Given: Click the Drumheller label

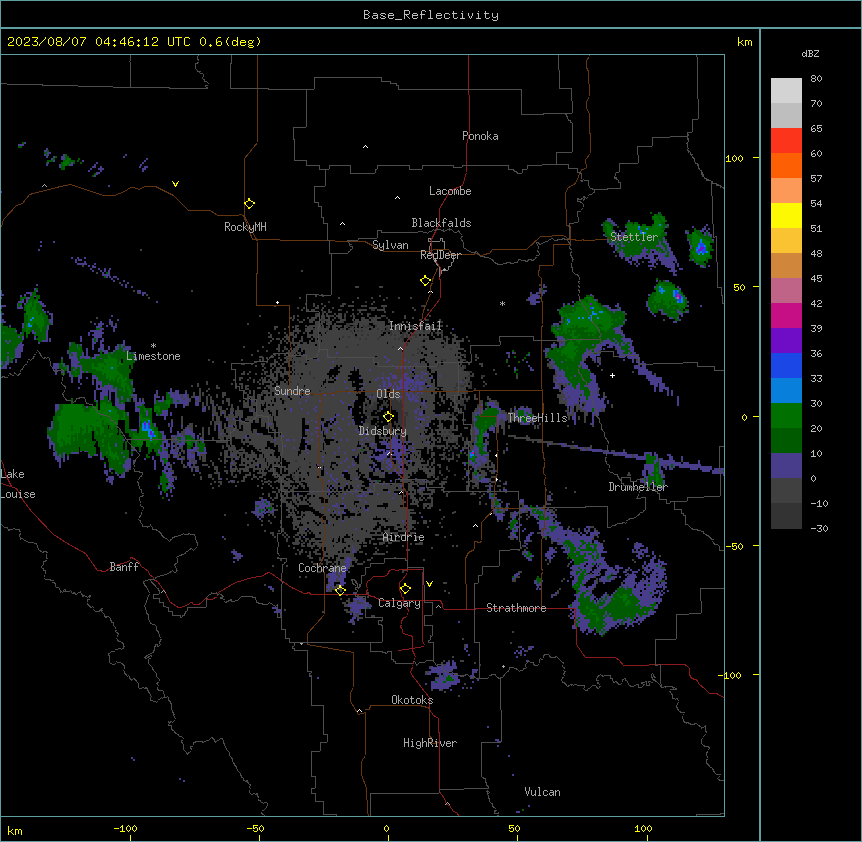Looking at the screenshot, I should [x=638, y=487].
